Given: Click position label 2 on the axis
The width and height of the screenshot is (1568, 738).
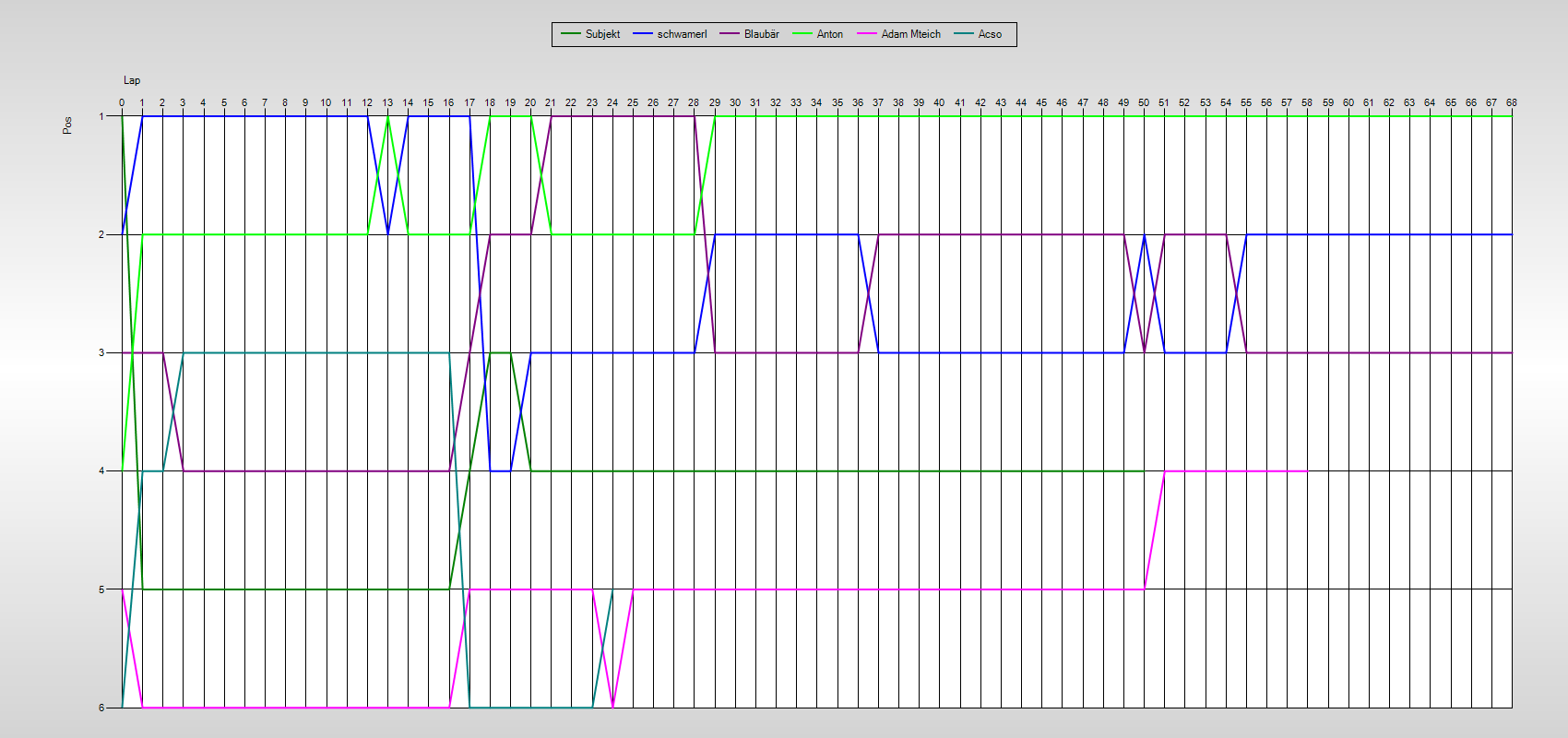Looking at the screenshot, I should pyautogui.click(x=101, y=234).
